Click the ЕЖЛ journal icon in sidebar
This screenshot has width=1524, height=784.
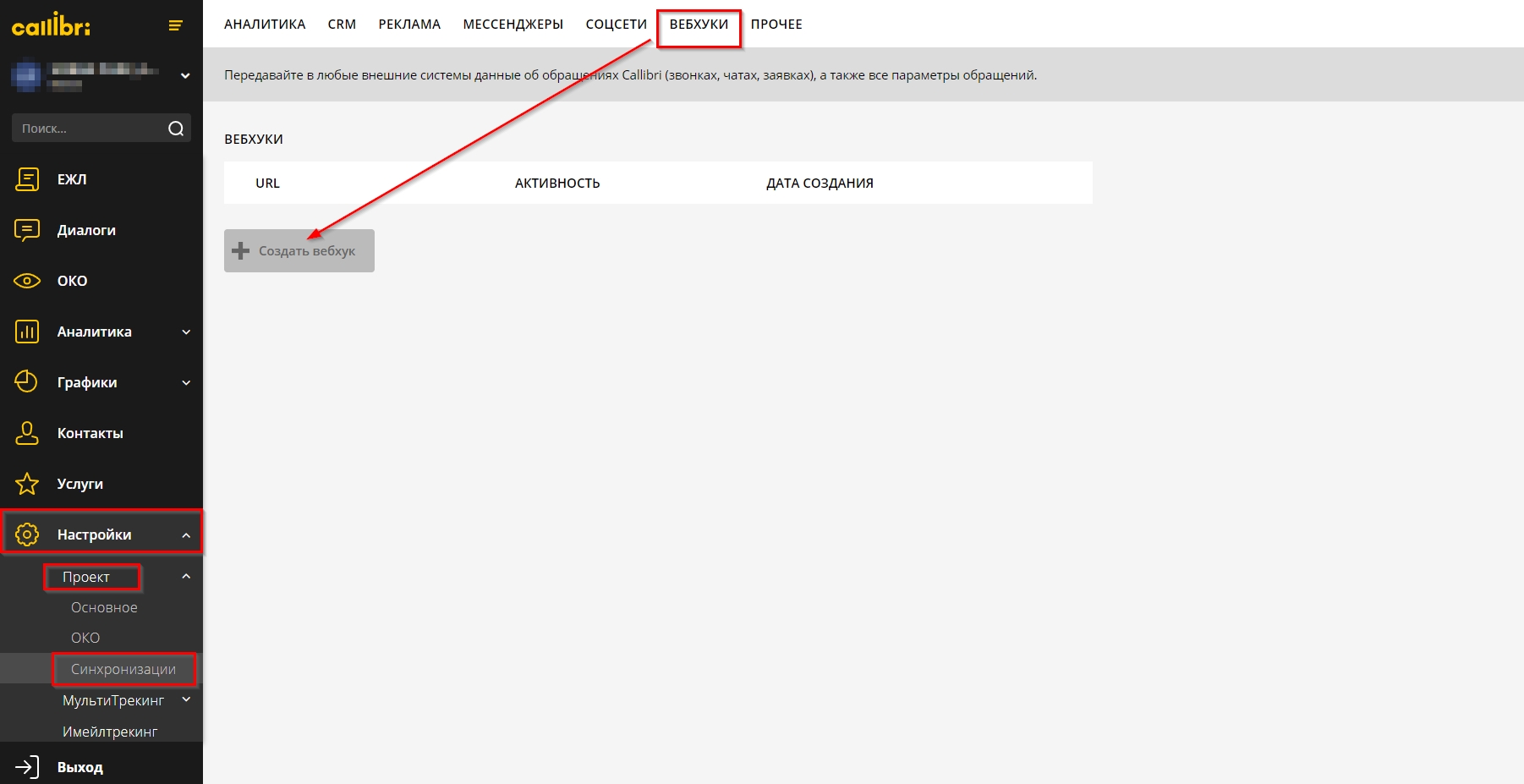27,179
